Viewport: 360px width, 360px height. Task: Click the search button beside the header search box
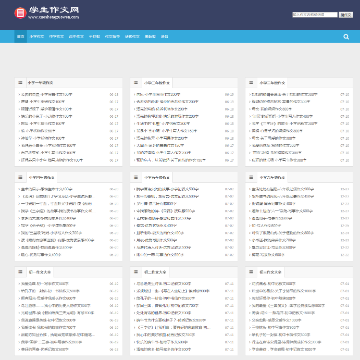pos(346,15)
